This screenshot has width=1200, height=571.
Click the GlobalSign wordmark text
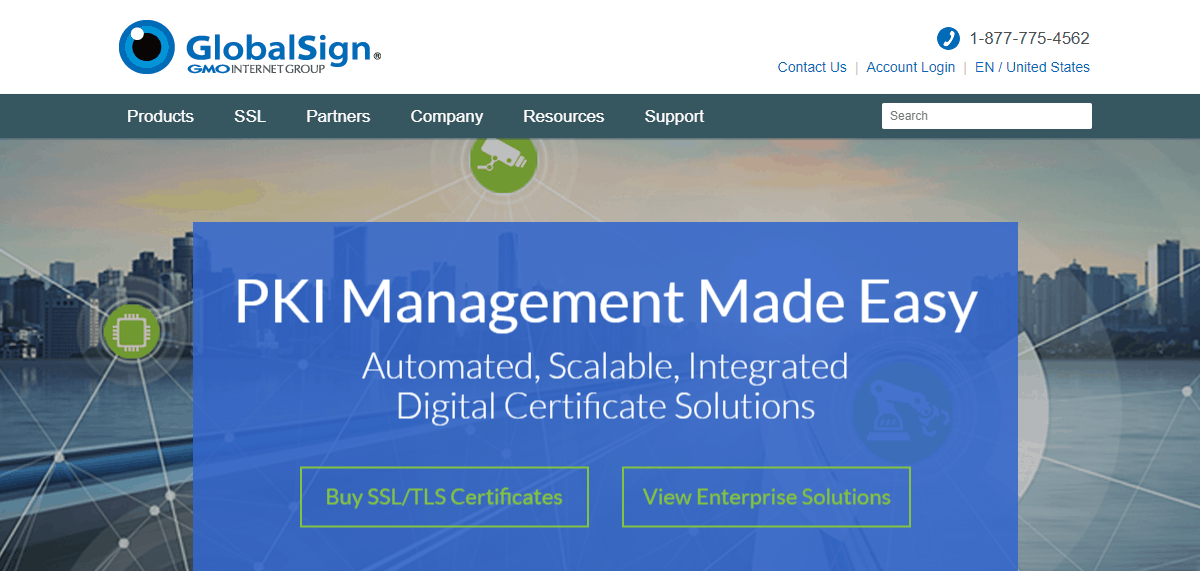coord(279,48)
